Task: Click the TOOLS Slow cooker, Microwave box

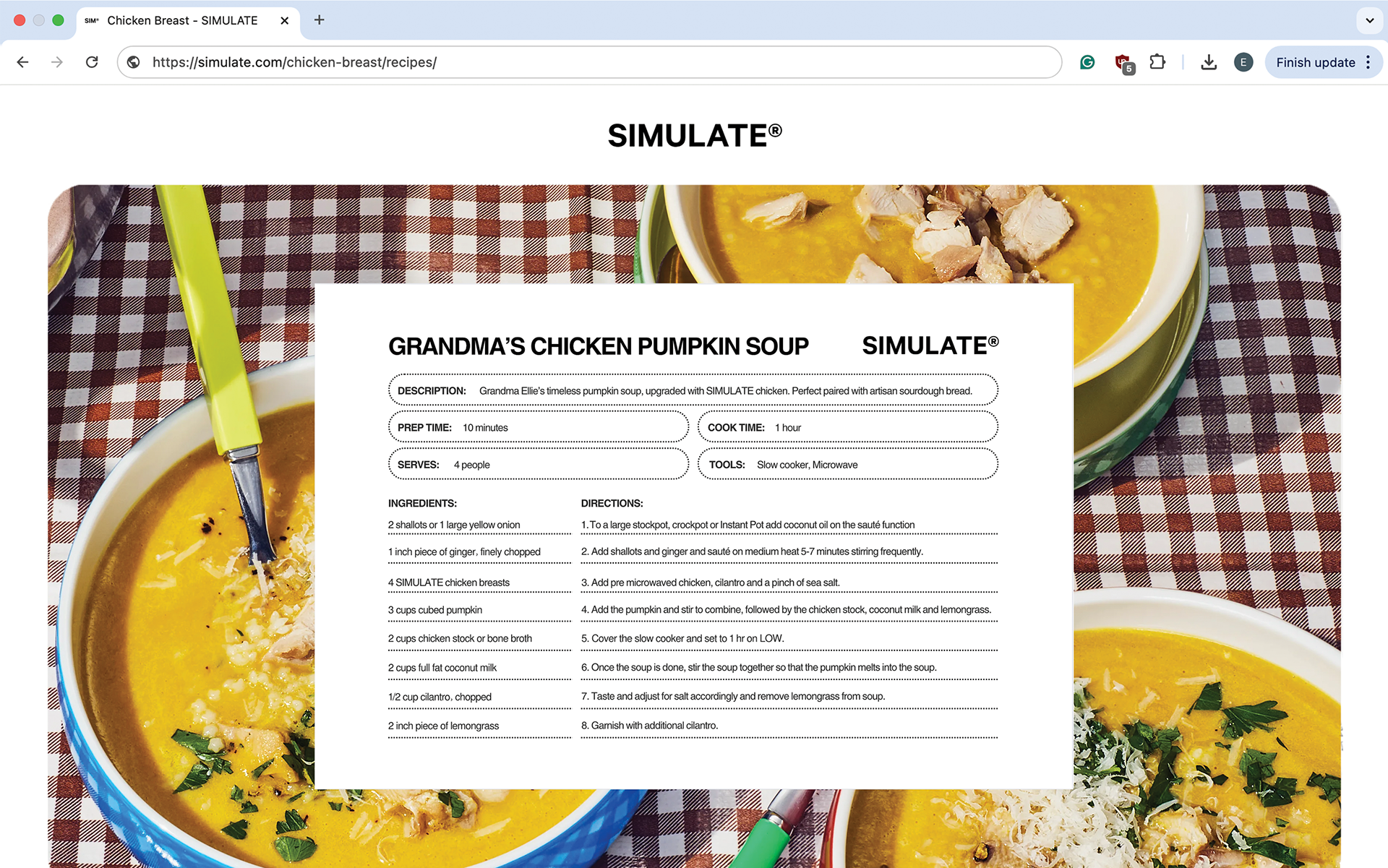Action: (x=847, y=464)
